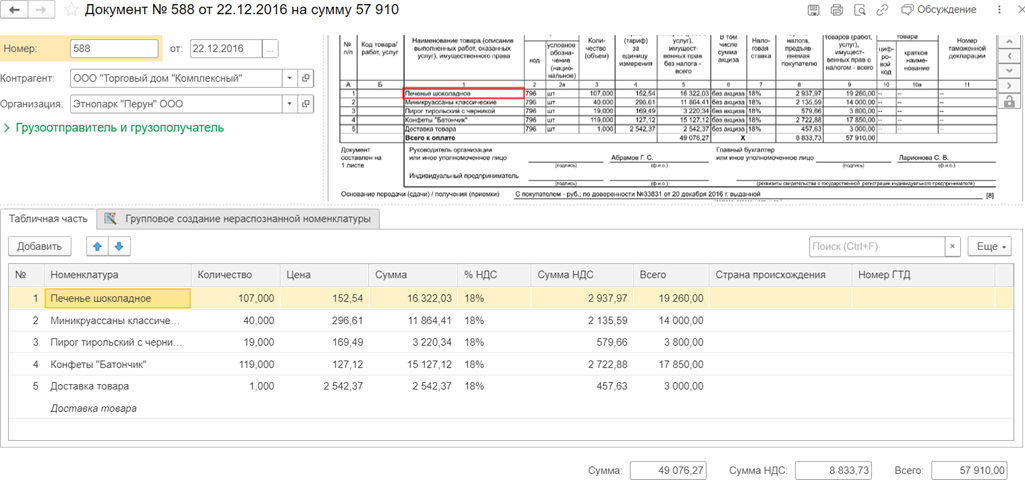1025x480 pixels.
Task: Click the Номер ГТД column header
Action: tap(923, 275)
